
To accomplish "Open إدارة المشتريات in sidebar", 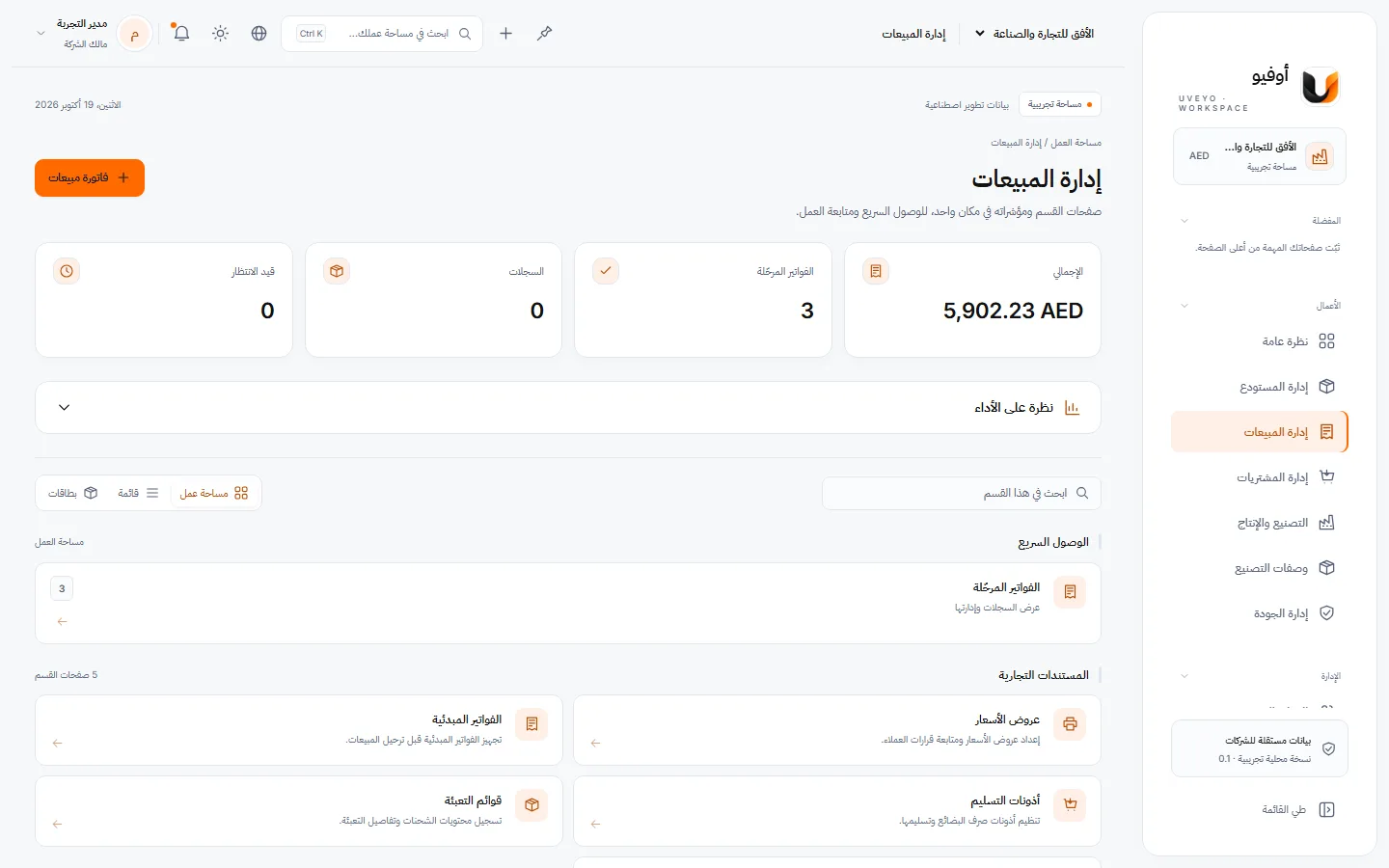I will (x=1259, y=477).
